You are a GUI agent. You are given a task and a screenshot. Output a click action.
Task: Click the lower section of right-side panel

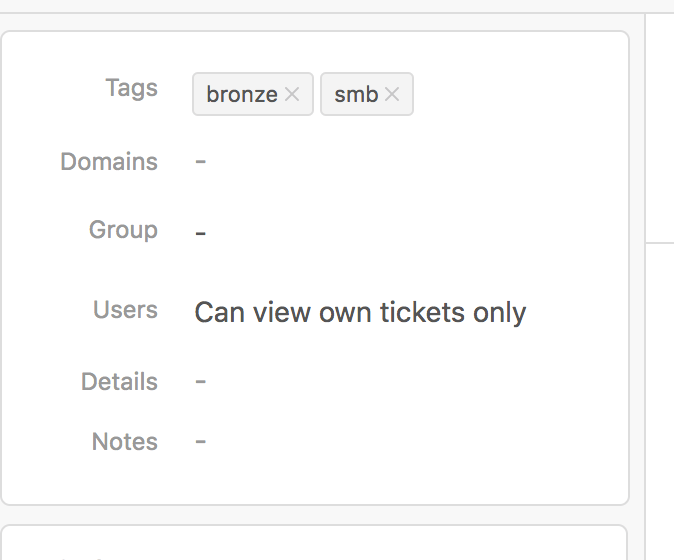tap(660, 401)
